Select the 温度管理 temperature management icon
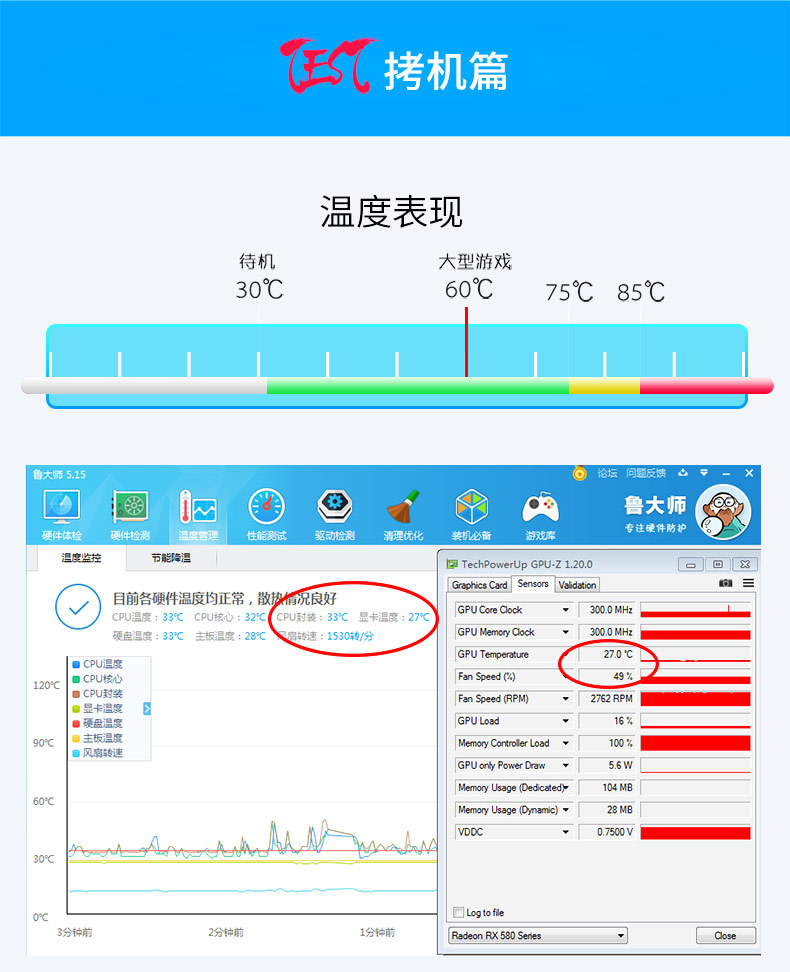The width and height of the screenshot is (790, 972). pos(198,515)
